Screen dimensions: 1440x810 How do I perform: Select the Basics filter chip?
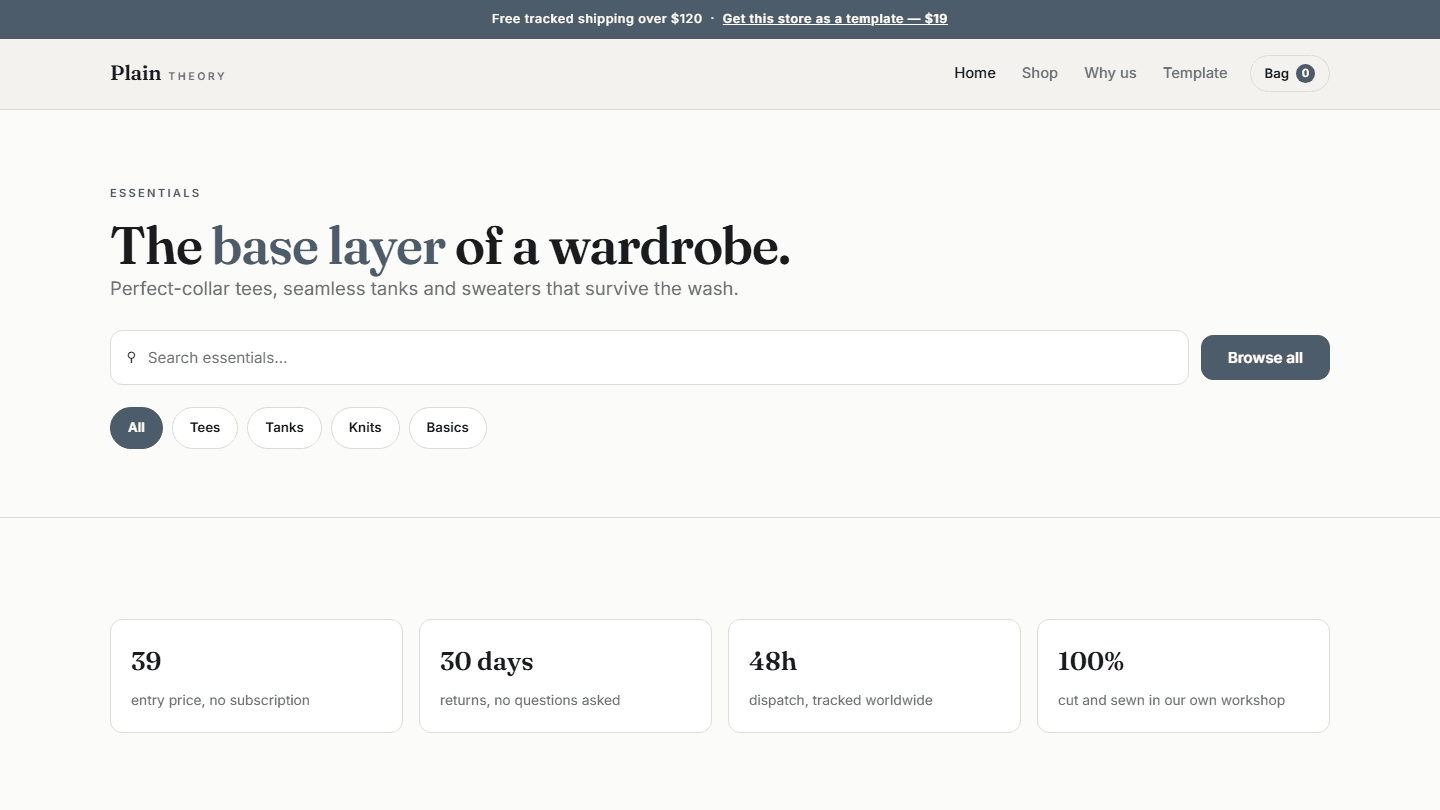(x=448, y=428)
